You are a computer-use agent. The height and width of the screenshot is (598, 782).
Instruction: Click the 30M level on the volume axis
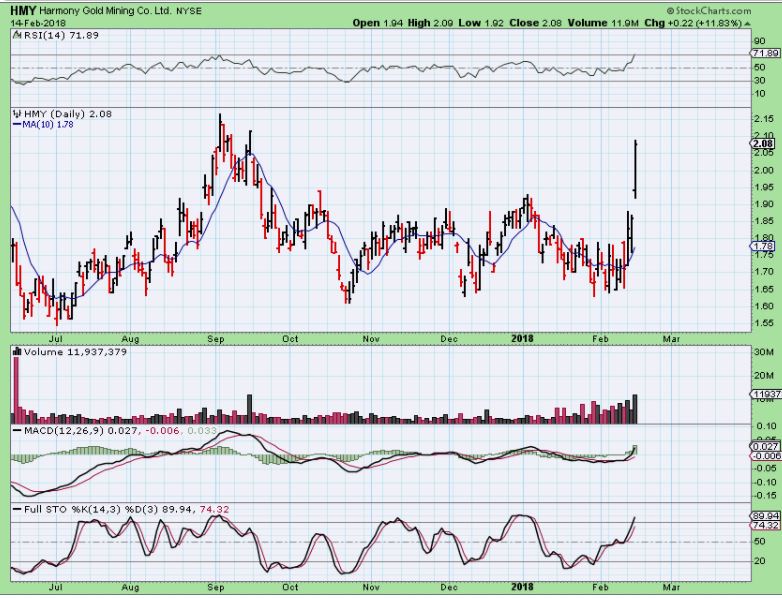click(x=763, y=352)
